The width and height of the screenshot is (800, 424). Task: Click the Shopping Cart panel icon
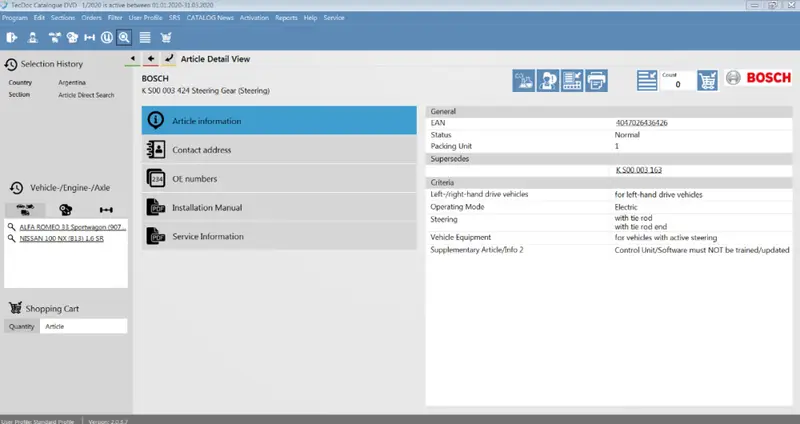pos(15,308)
